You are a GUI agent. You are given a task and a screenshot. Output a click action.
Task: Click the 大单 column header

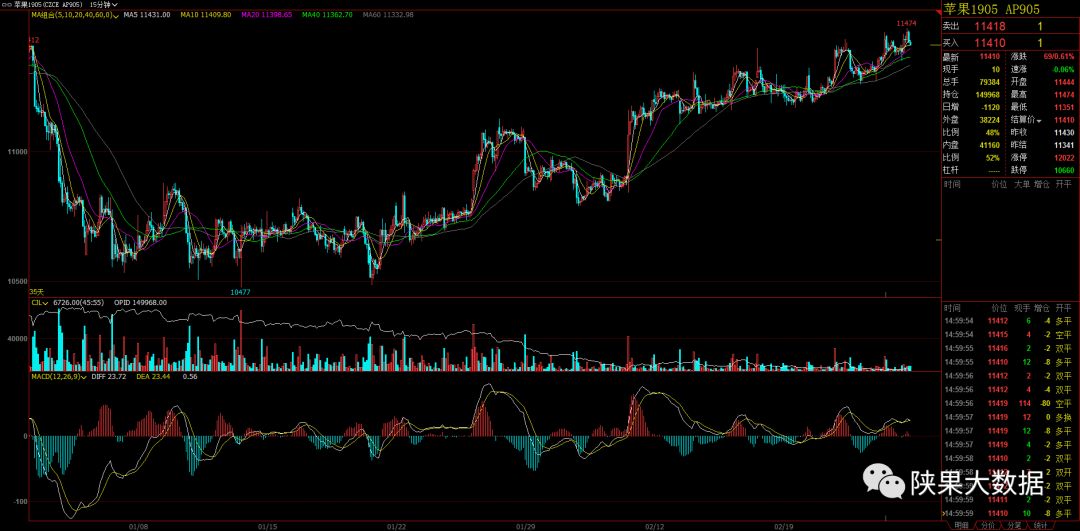[x=1021, y=185]
